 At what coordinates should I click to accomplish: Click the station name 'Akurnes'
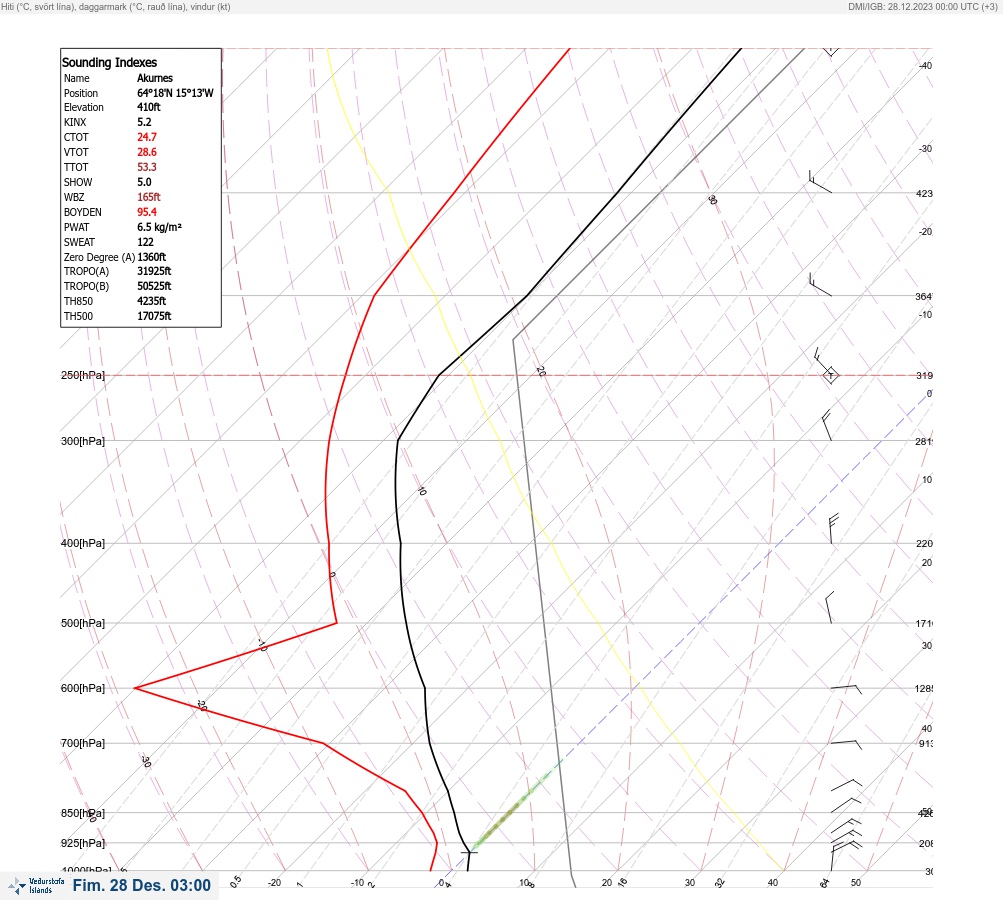pyautogui.click(x=155, y=78)
